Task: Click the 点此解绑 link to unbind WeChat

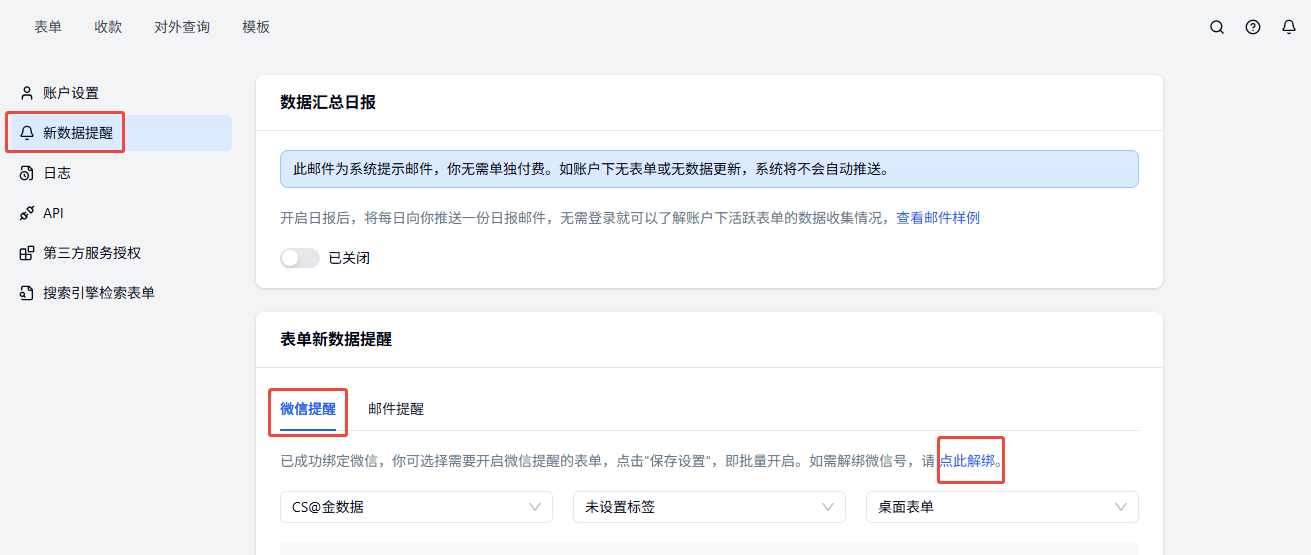Action: (967, 461)
